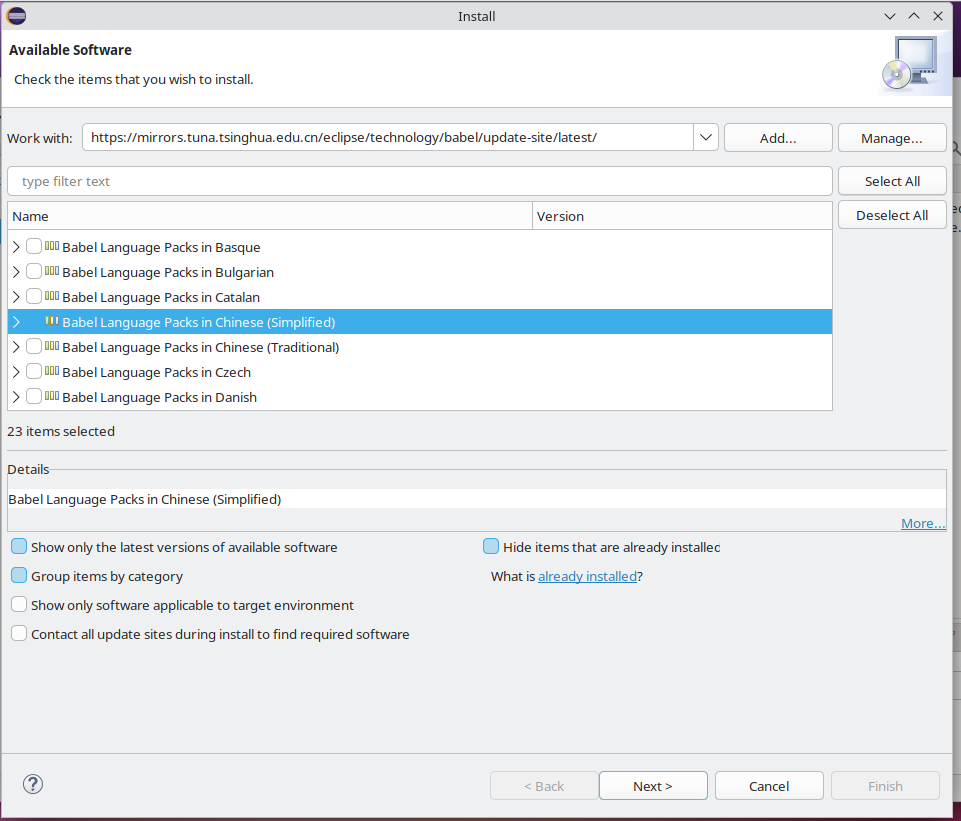Maximize the window using the up-chevron button
961x821 pixels.
pyautogui.click(x=914, y=16)
